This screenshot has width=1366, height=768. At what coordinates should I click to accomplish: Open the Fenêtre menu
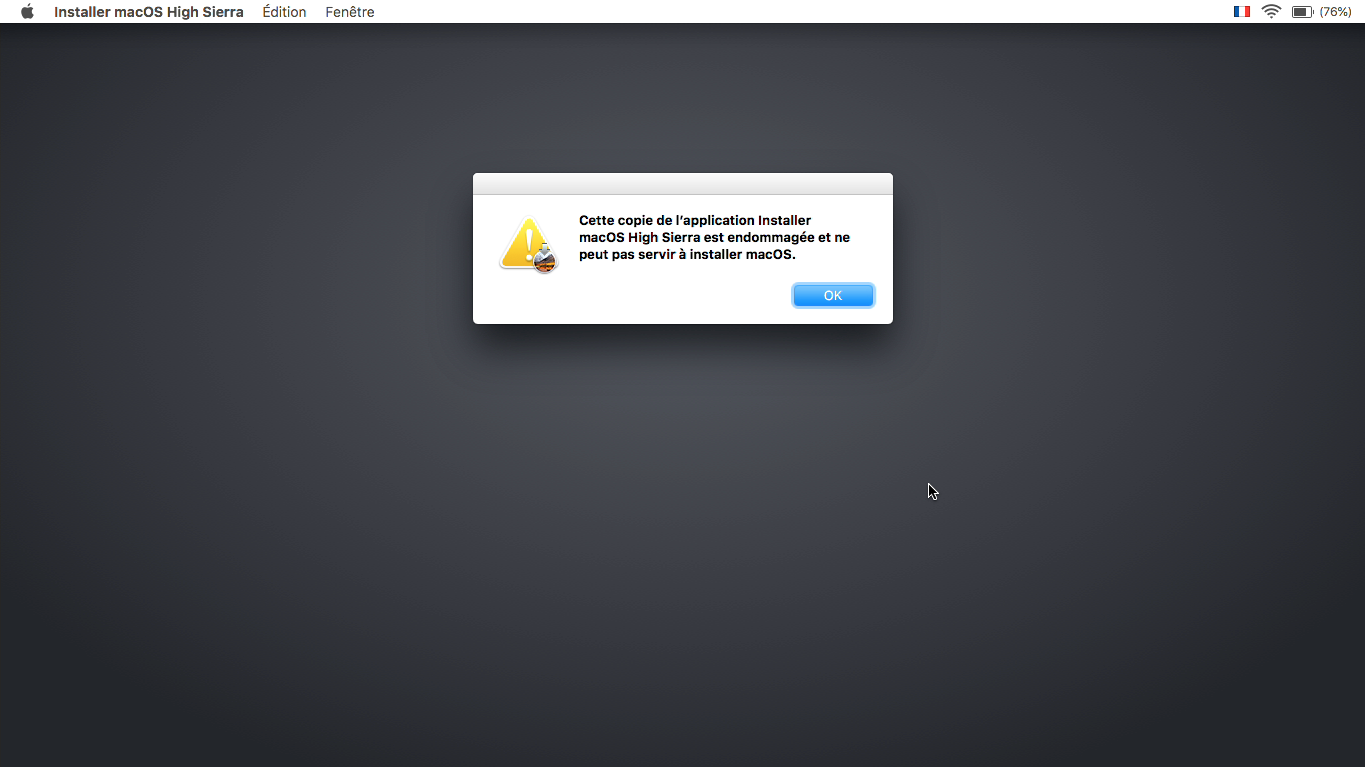click(350, 12)
